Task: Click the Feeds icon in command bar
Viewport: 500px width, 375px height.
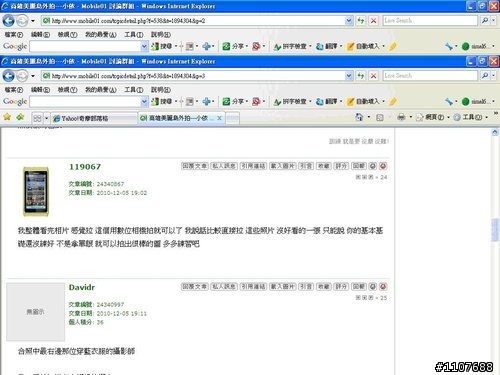Action: [x=380, y=117]
